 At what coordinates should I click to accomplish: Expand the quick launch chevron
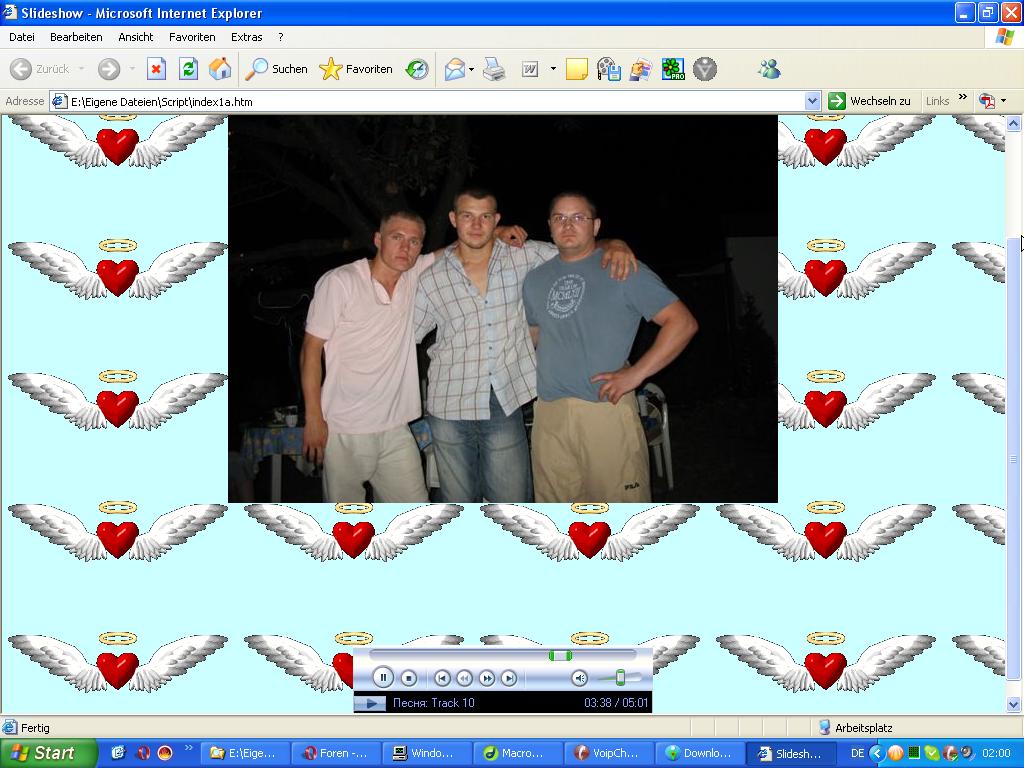(x=189, y=748)
